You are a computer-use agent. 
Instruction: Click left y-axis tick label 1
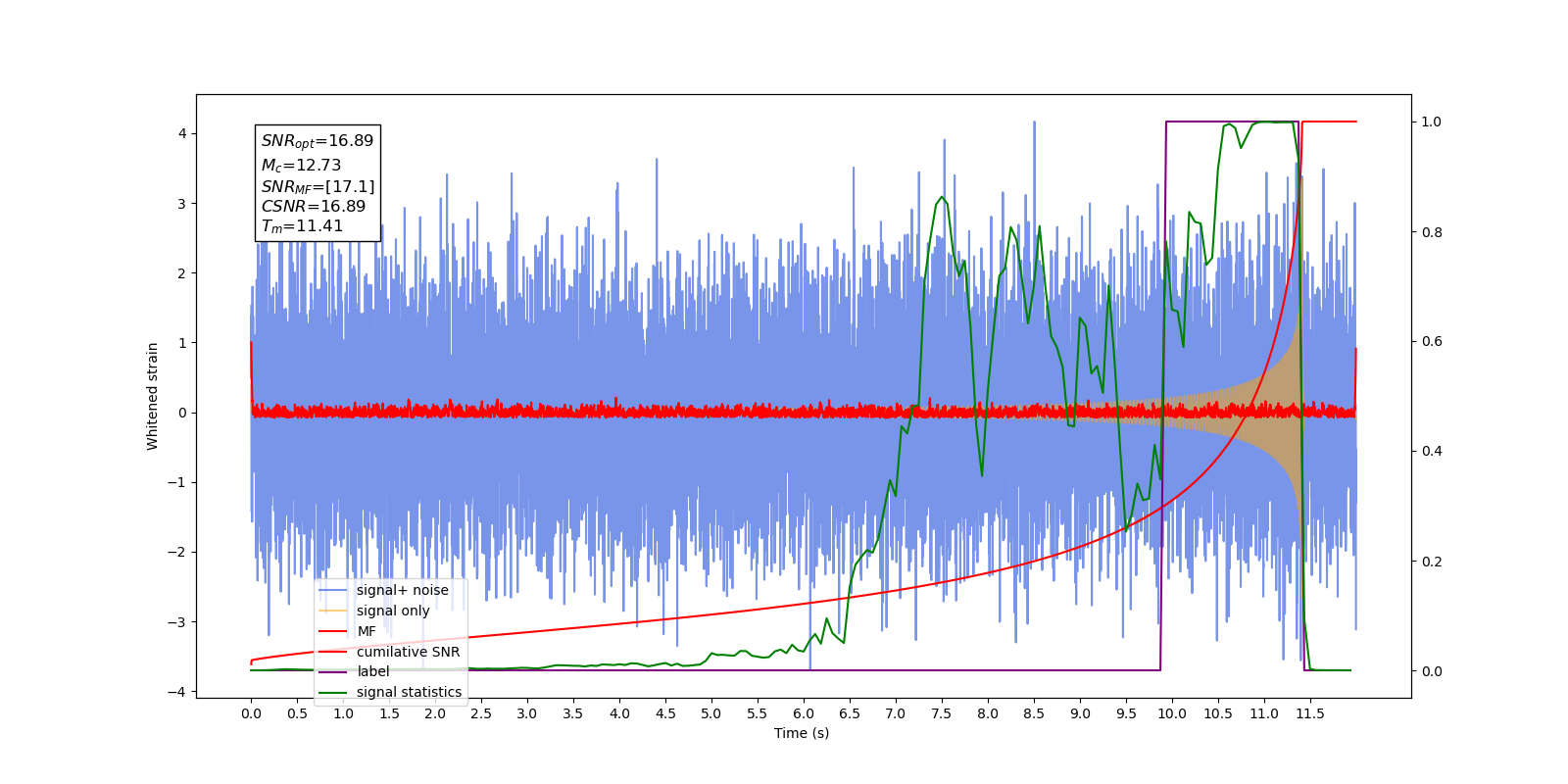point(181,343)
